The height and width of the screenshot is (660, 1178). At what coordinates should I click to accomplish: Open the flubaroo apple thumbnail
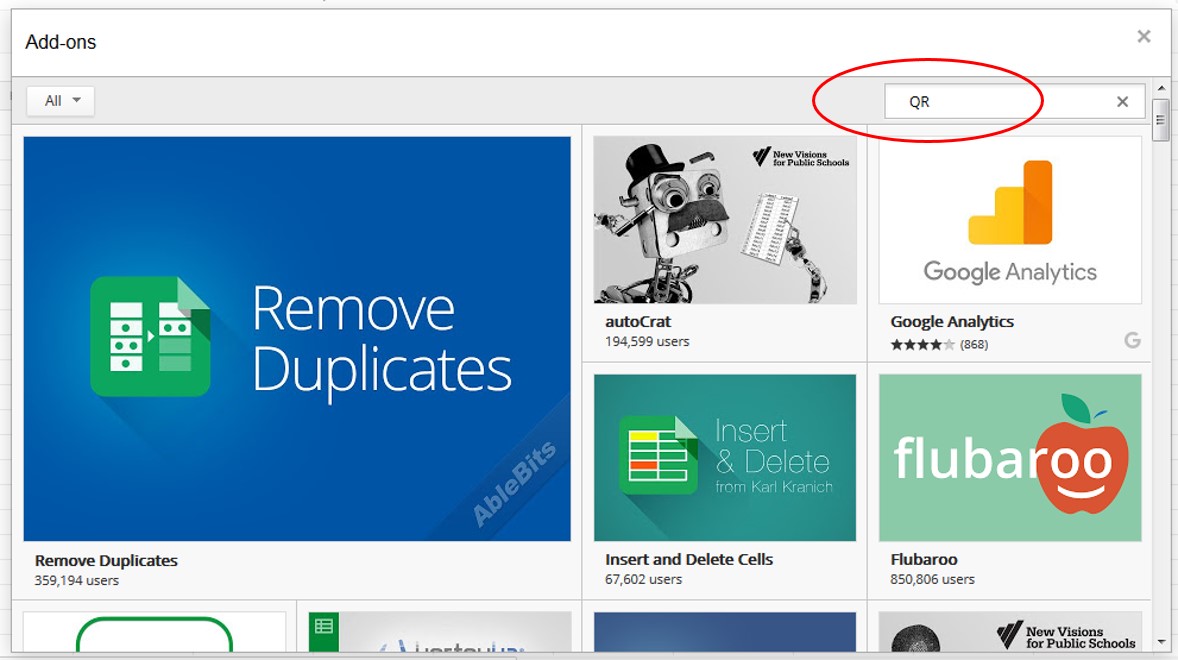[x=1010, y=458]
